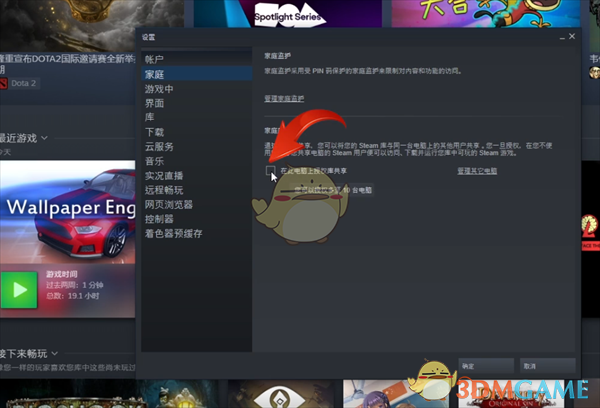Cancel settings with the 取消 button
Image resolution: width=600 pixels, height=408 pixels.
pyautogui.click(x=547, y=366)
